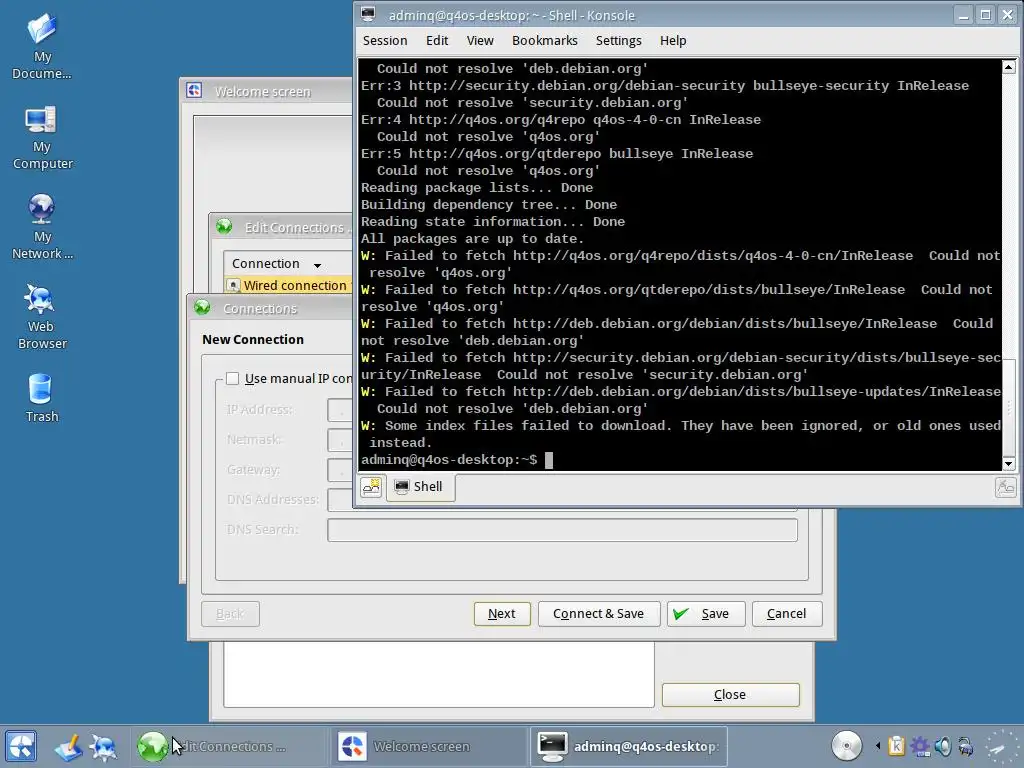Launch the web browser from the taskbar
The width and height of the screenshot is (1024, 768).
point(103,747)
